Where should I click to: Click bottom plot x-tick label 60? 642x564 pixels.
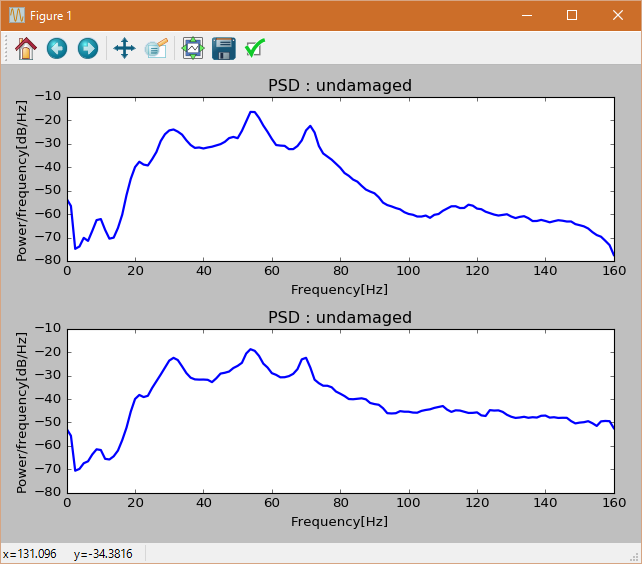pos(272,503)
